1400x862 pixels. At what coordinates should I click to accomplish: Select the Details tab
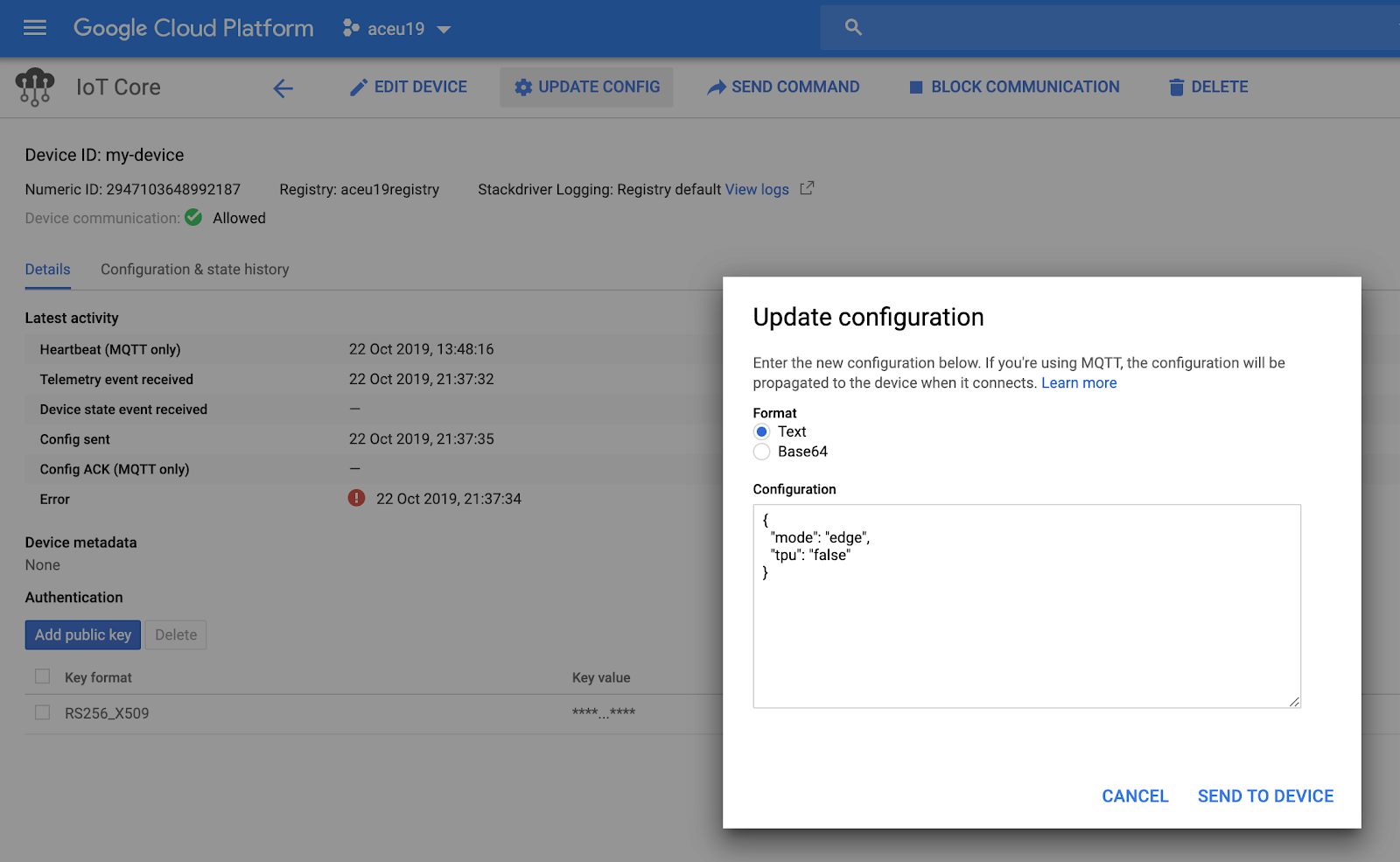[47, 270]
